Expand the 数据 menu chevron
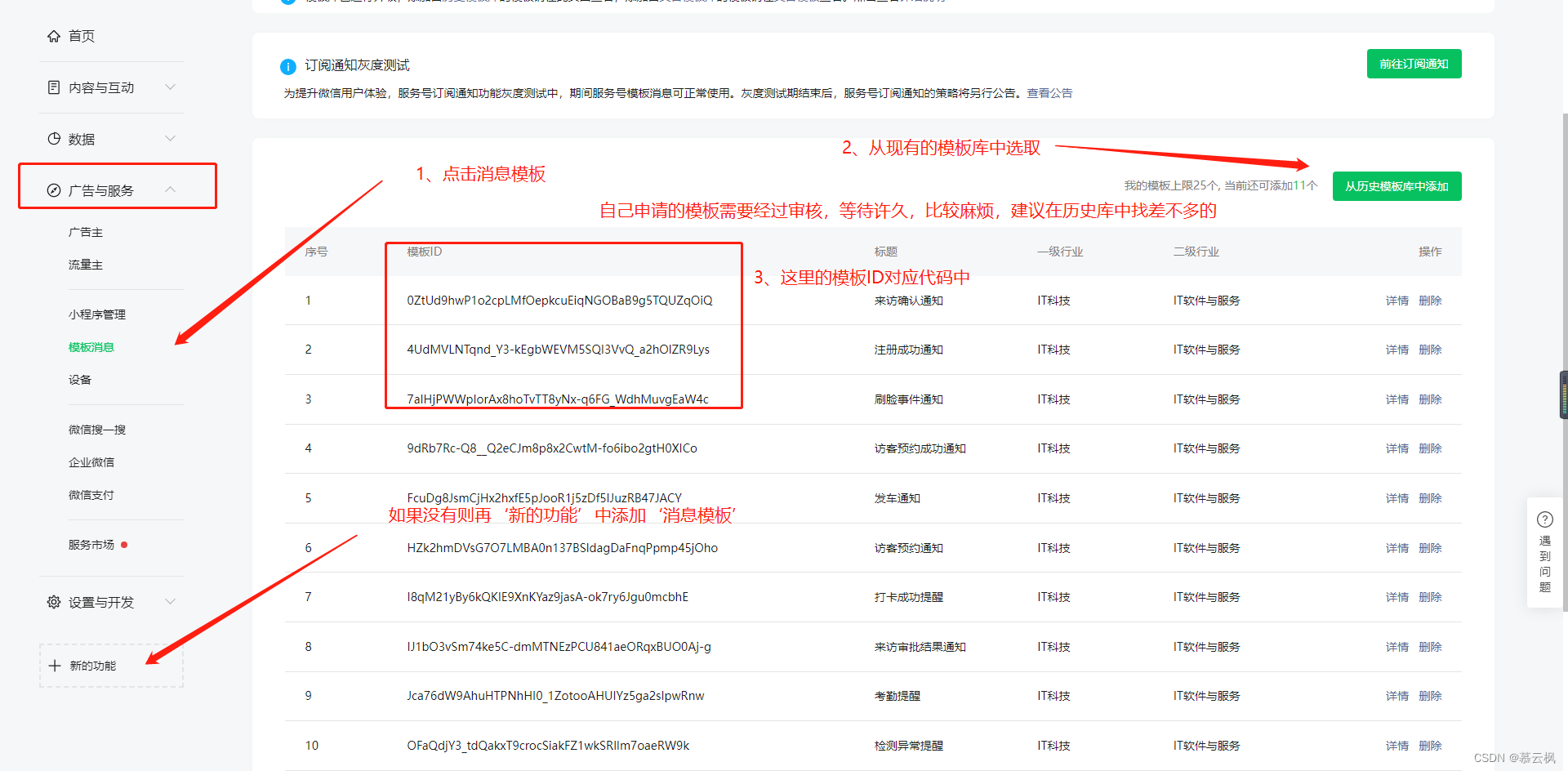The width and height of the screenshot is (1568, 771). click(170, 138)
